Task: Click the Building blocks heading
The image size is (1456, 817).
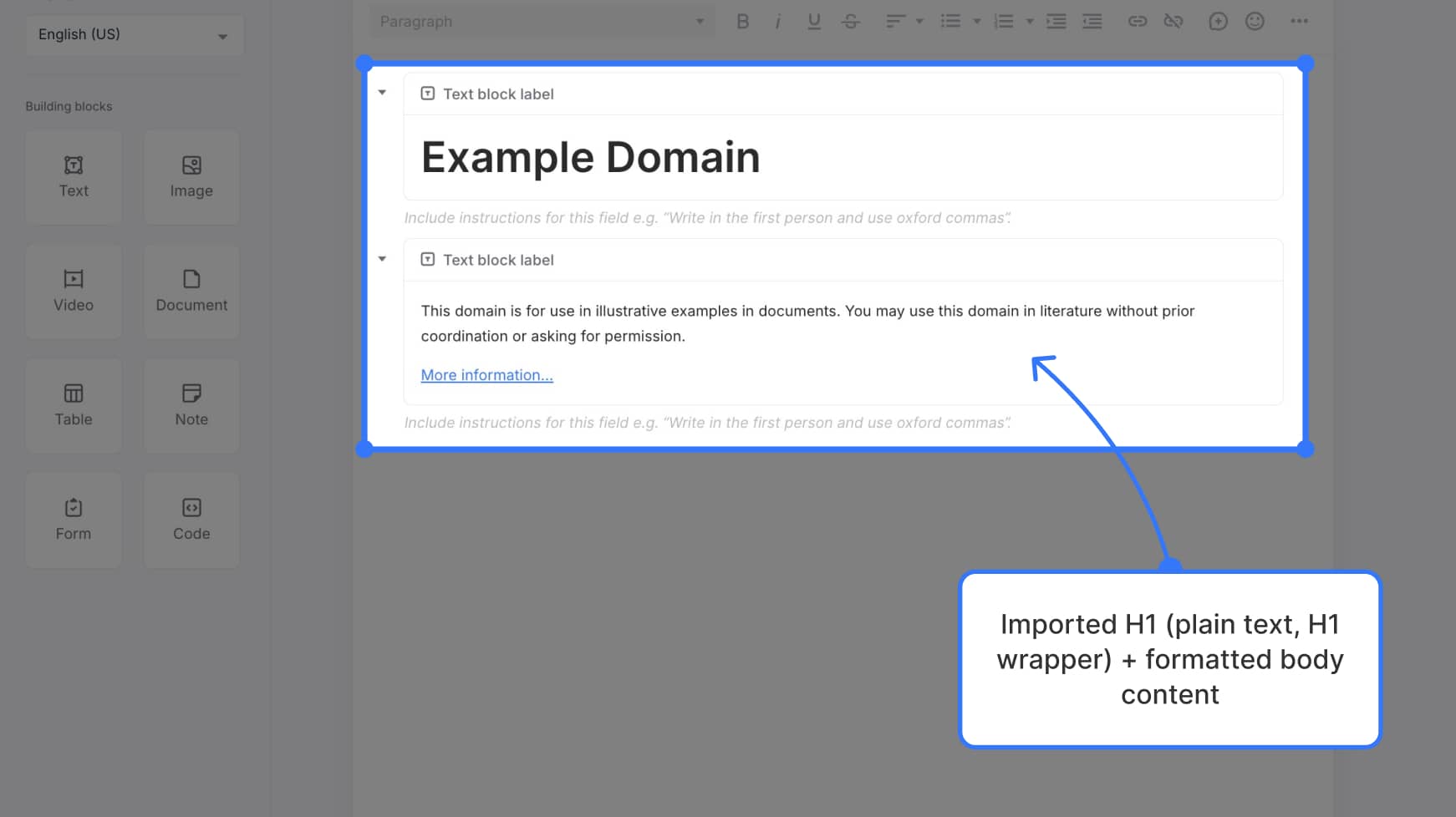Action: 69,107
